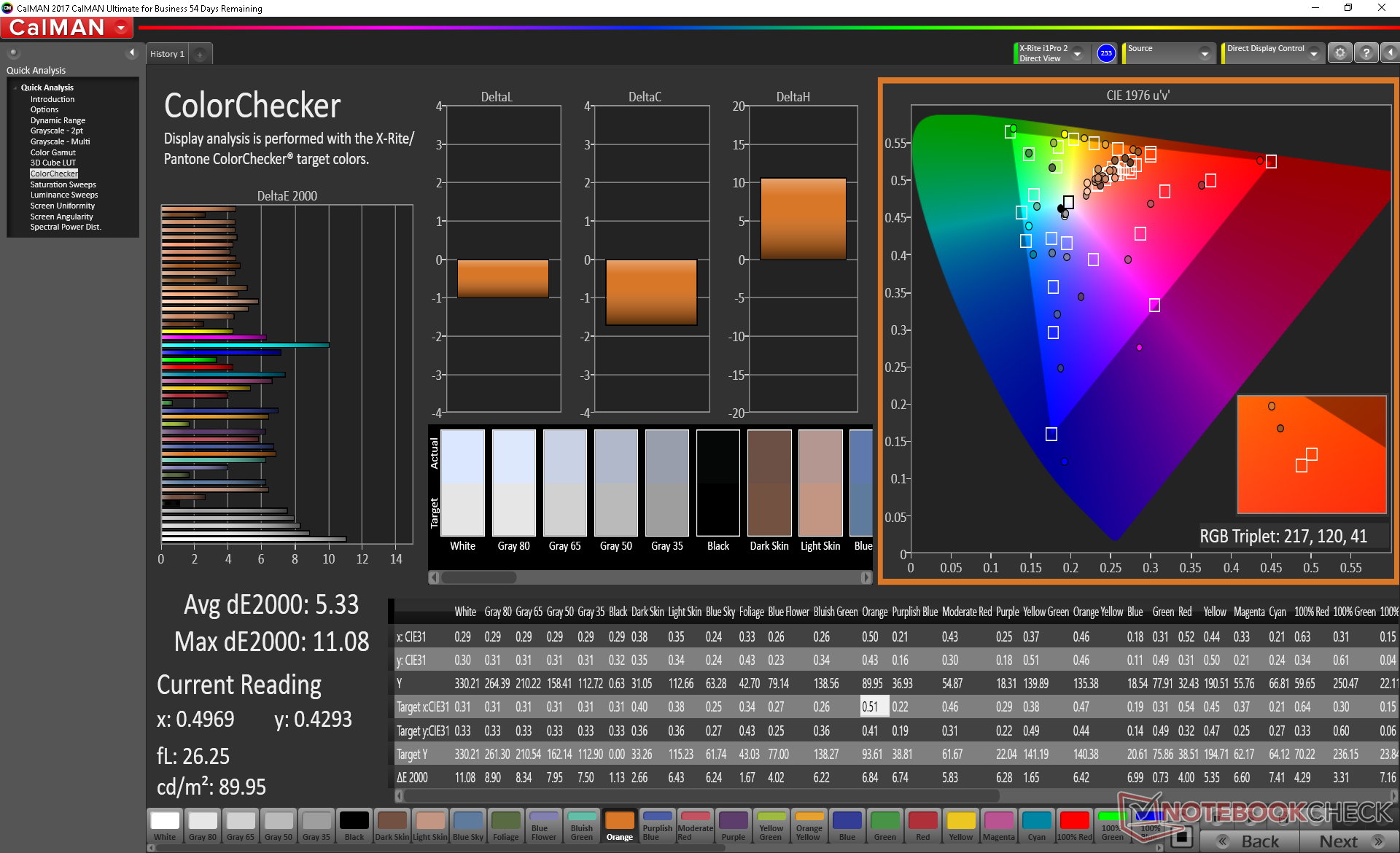The image size is (1400, 853).
Task: Click the round pin button in sidebar header
Action: coord(14,52)
